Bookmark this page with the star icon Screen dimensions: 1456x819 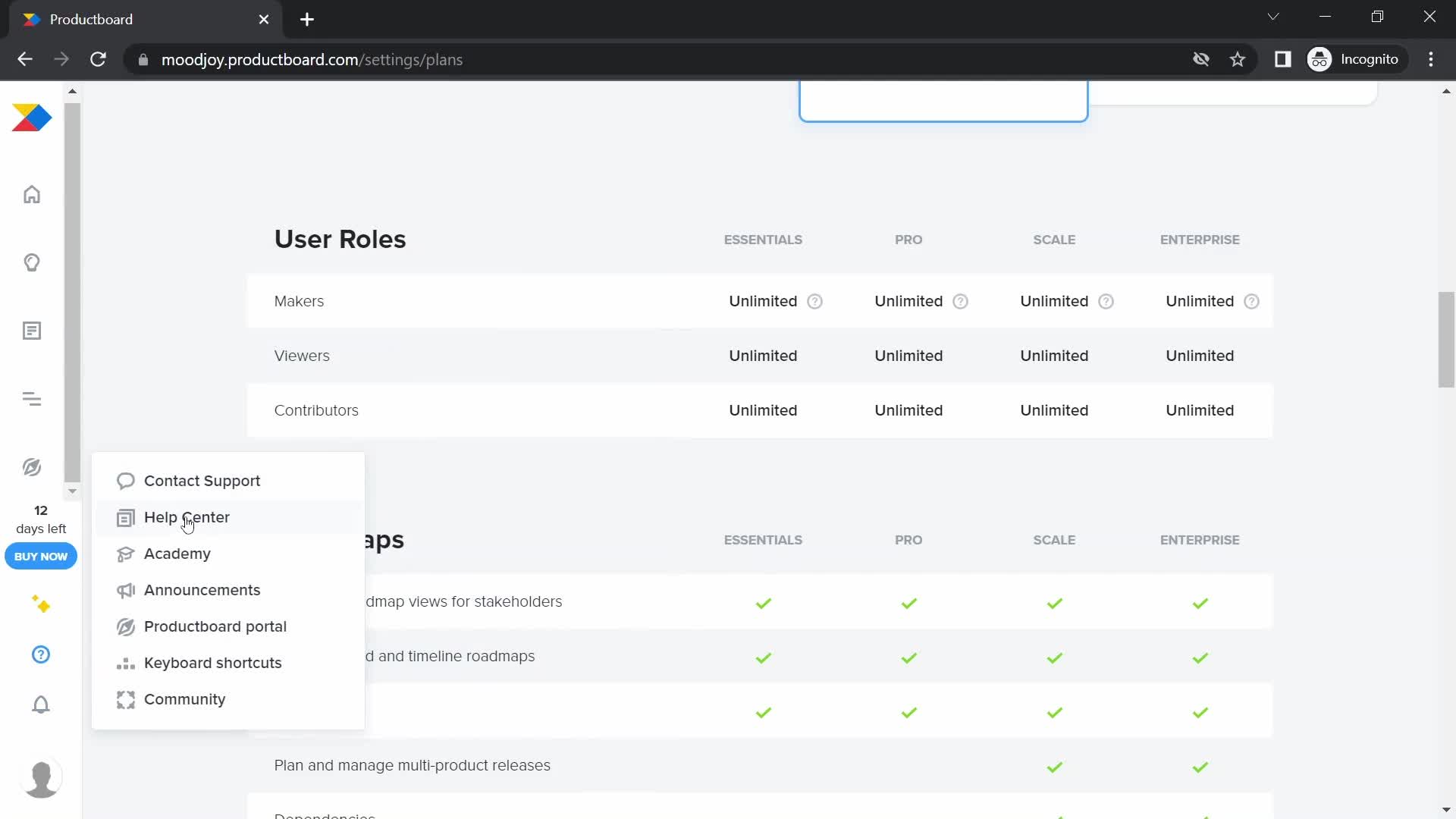(x=1238, y=59)
